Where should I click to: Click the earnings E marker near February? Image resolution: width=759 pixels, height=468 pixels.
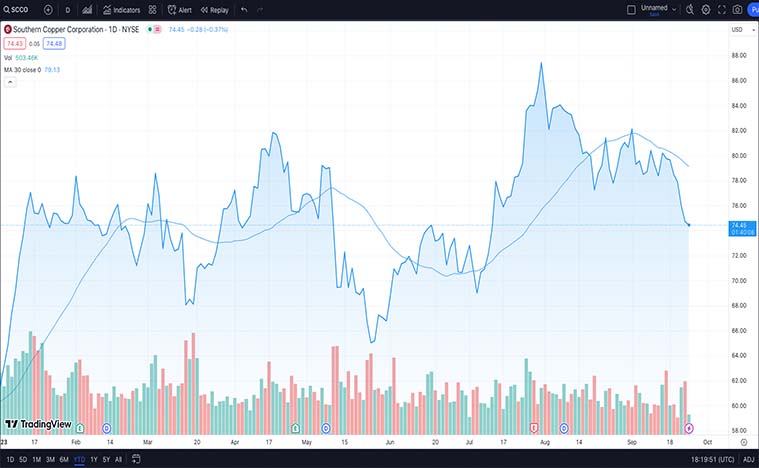pos(80,428)
